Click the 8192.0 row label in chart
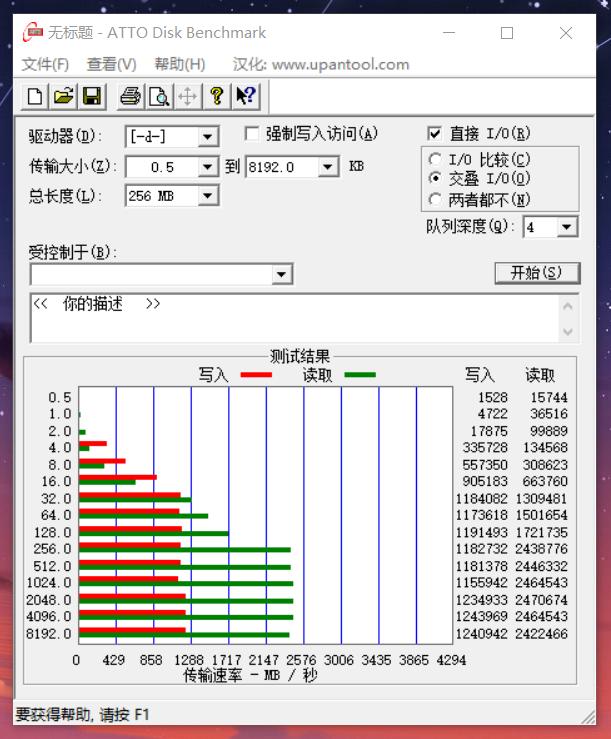This screenshot has height=739, width=611. click(49, 634)
